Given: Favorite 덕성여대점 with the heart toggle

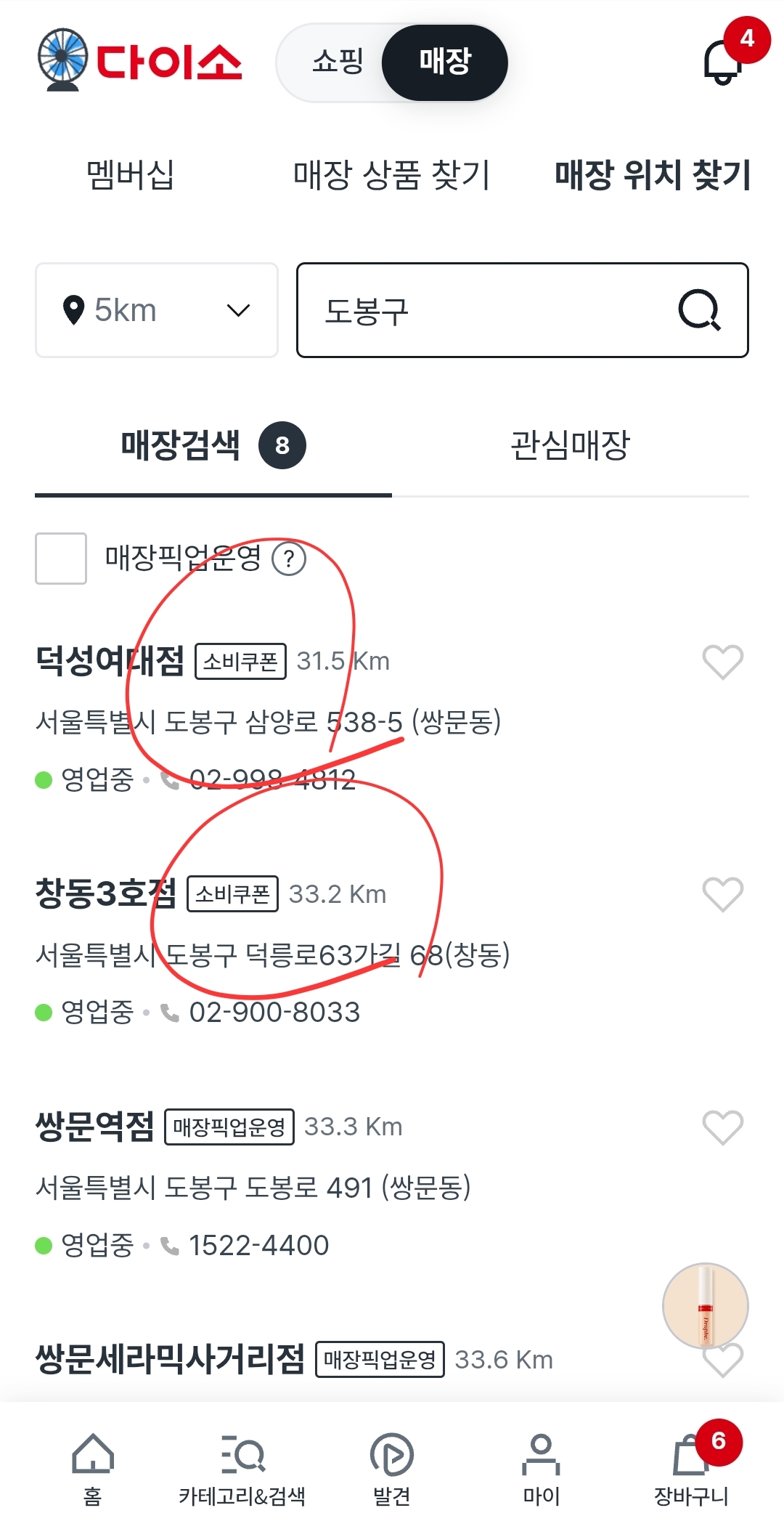Looking at the screenshot, I should click(721, 662).
